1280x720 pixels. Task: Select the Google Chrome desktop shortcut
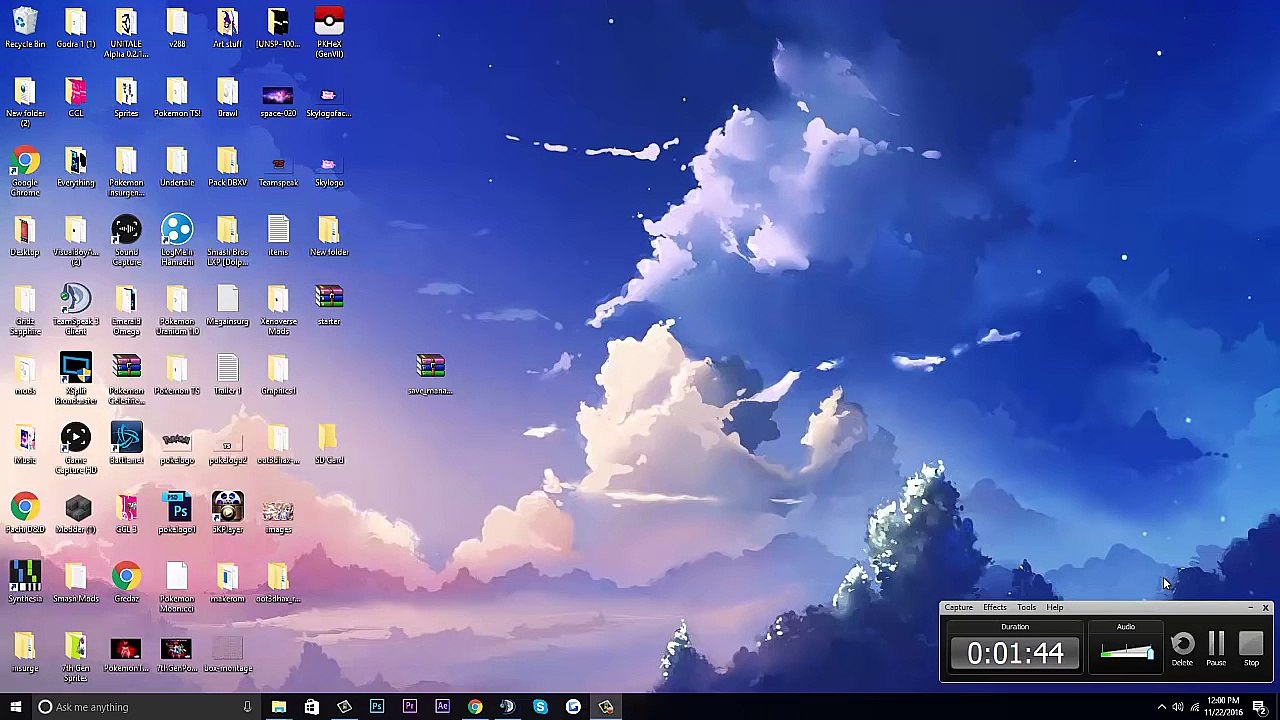tap(25, 171)
